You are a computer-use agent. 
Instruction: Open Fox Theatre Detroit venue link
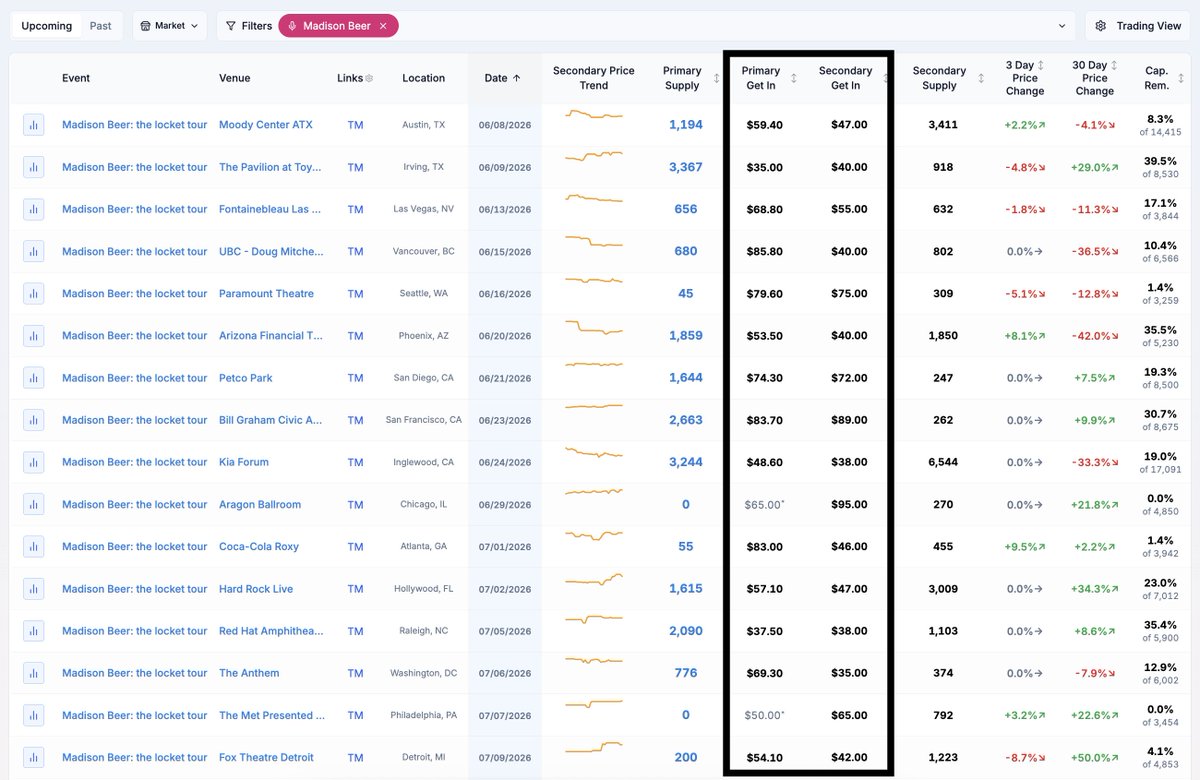click(267, 757)
